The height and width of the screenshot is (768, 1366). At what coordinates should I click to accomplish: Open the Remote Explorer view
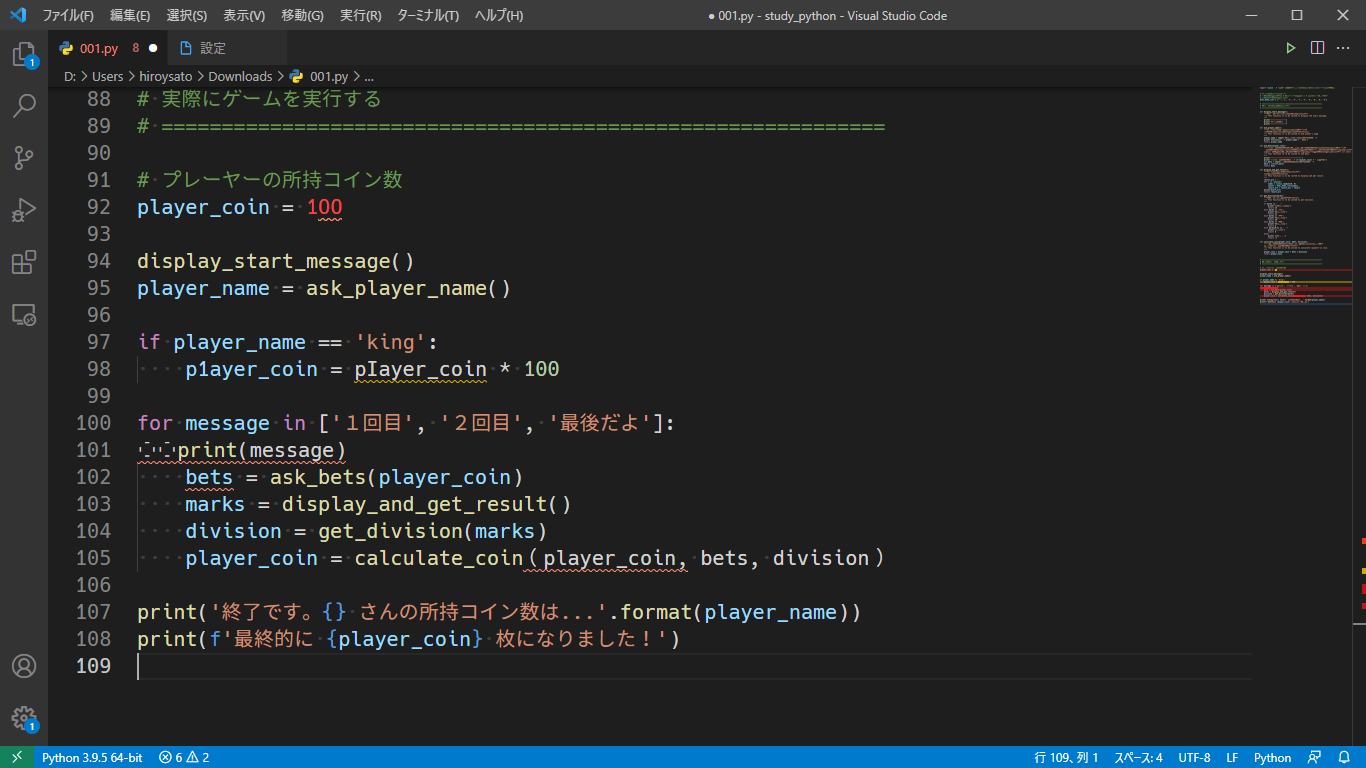pos(24,314)
